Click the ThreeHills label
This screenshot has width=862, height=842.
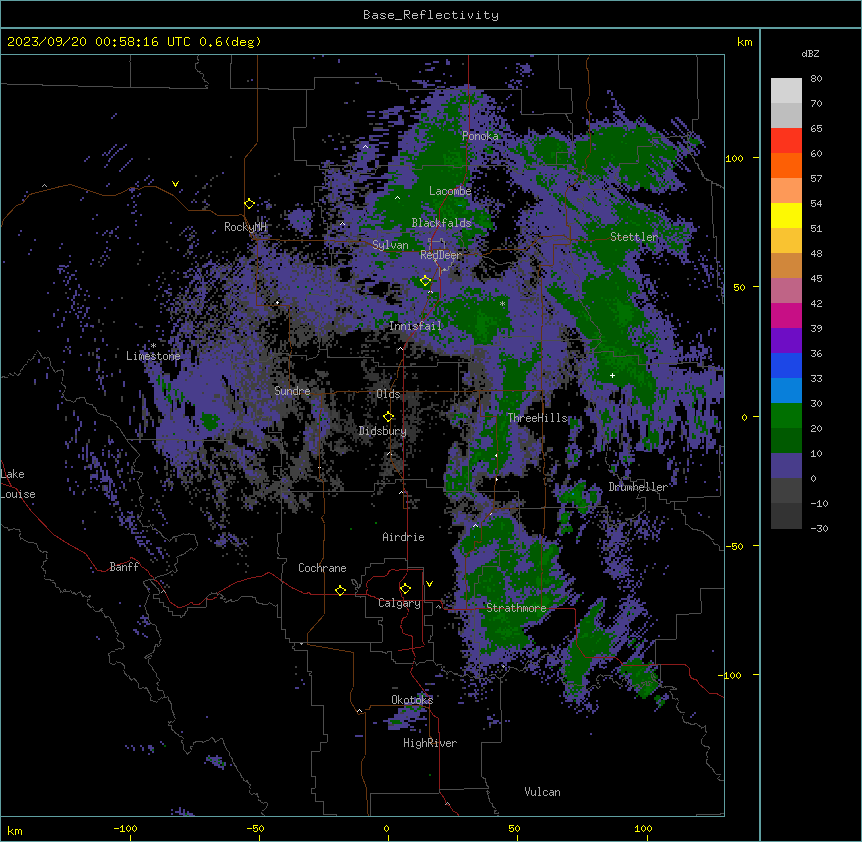click(537, 418)
